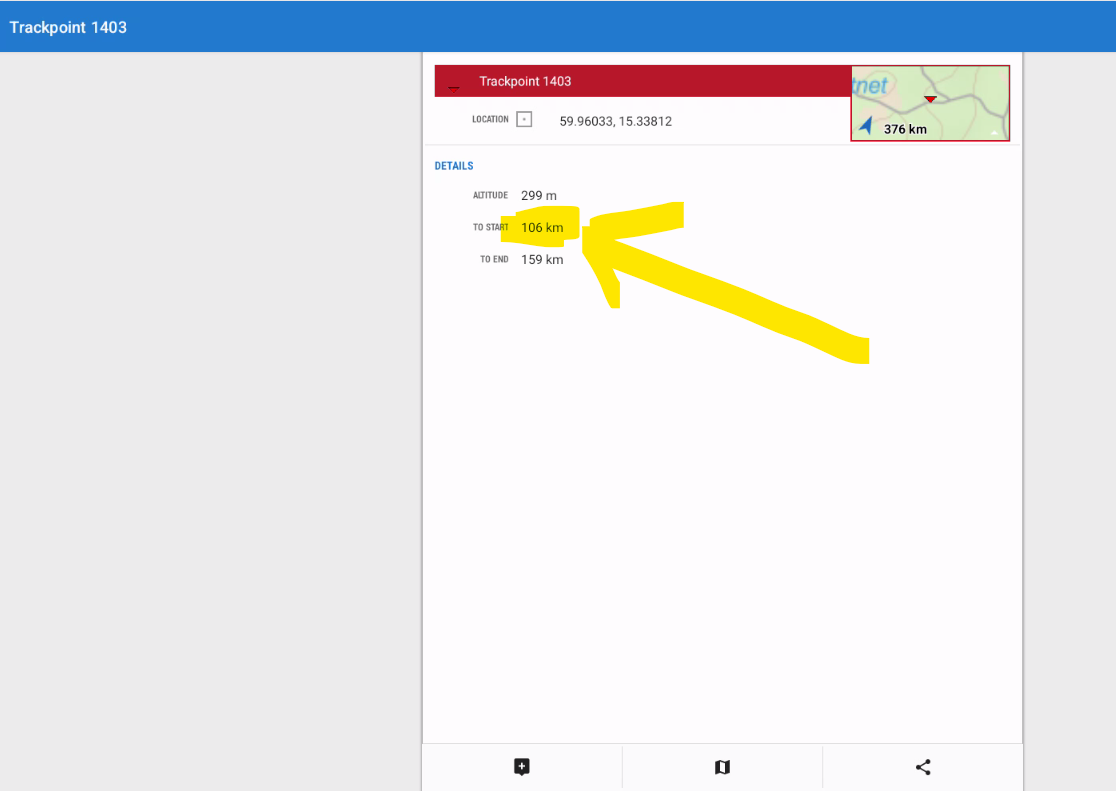Viewport: 1116px width, 791px height.
Task: Open the map view icon in bottom bar
Action: coord(722,767)
